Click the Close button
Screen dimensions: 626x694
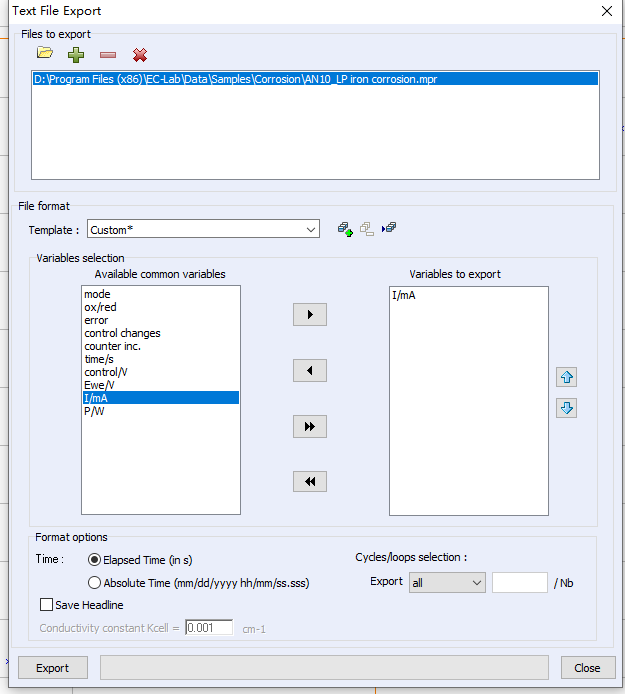tap(587, 668)
